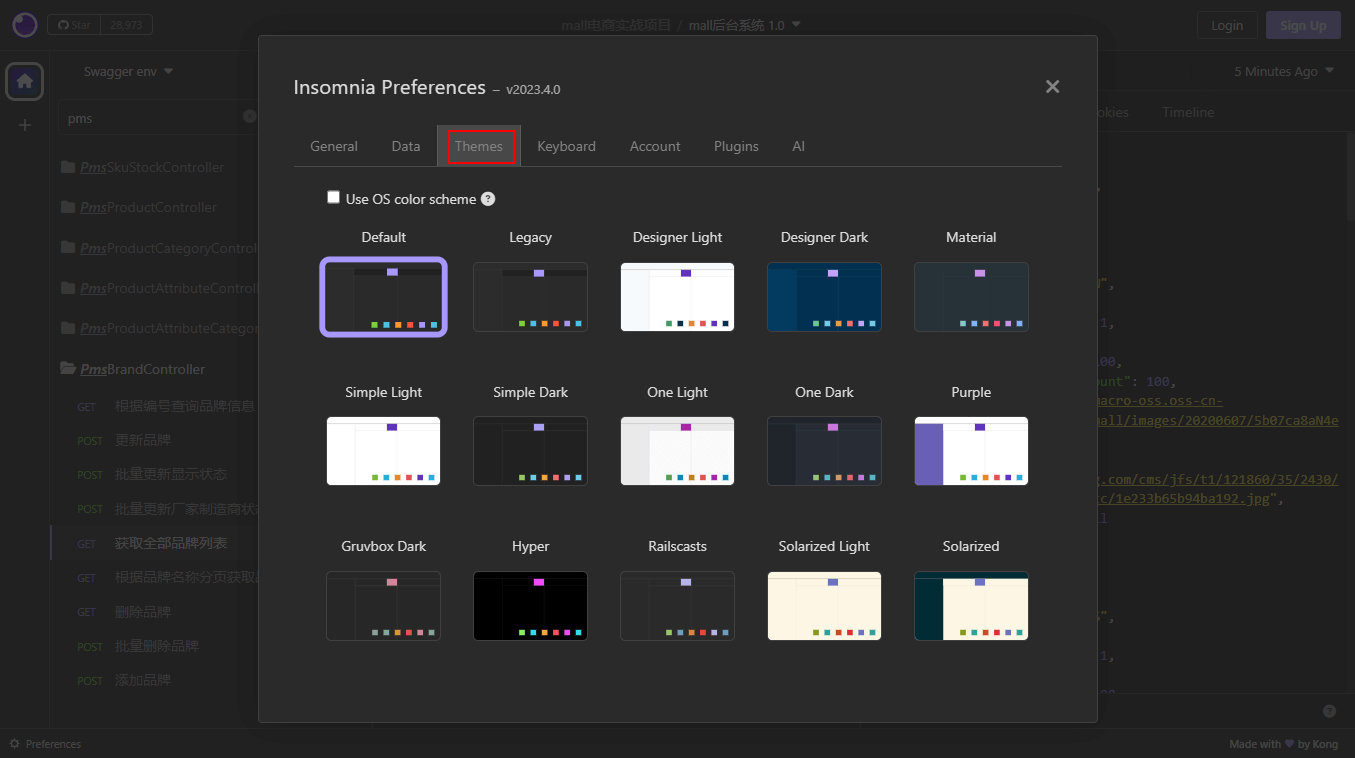Open the PmsBrandController folder

(143, 369)
